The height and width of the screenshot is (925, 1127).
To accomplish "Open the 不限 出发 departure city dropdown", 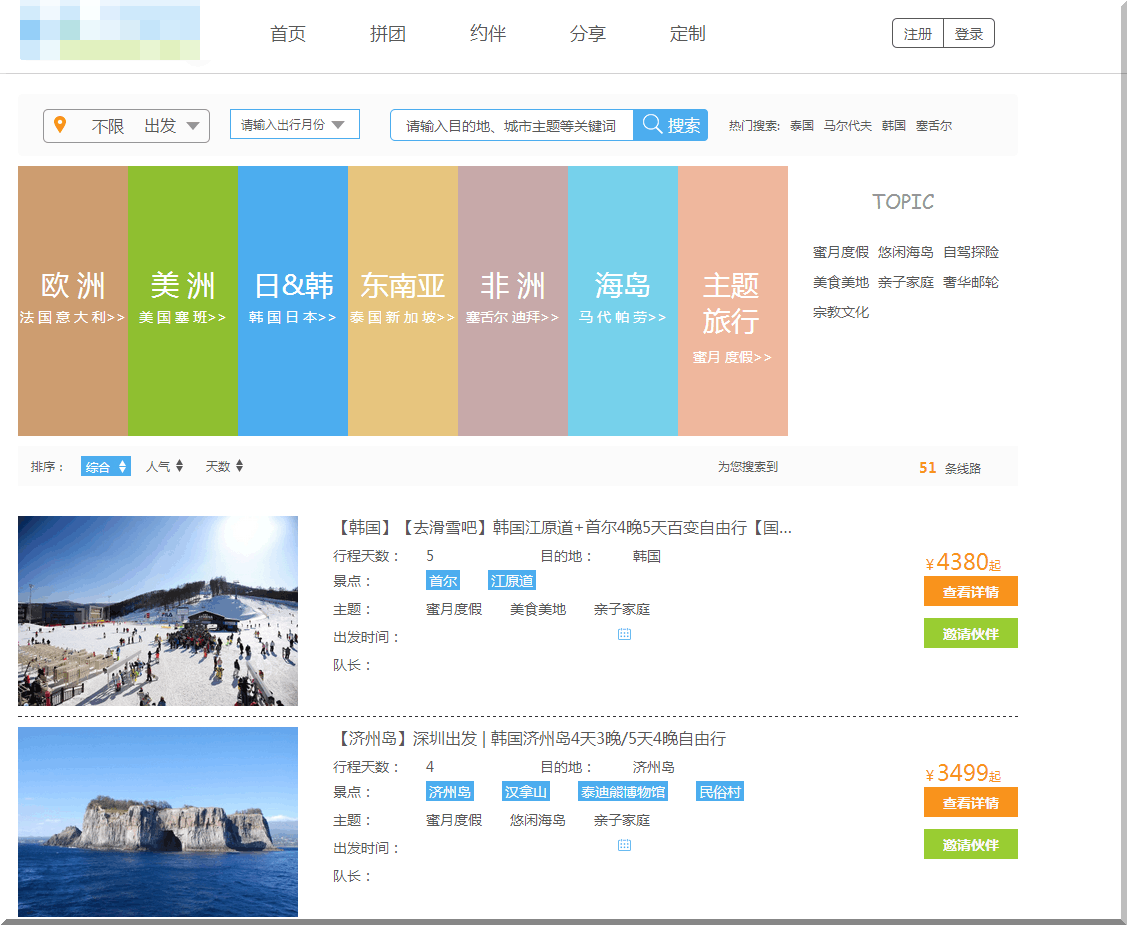I will 125,125.
